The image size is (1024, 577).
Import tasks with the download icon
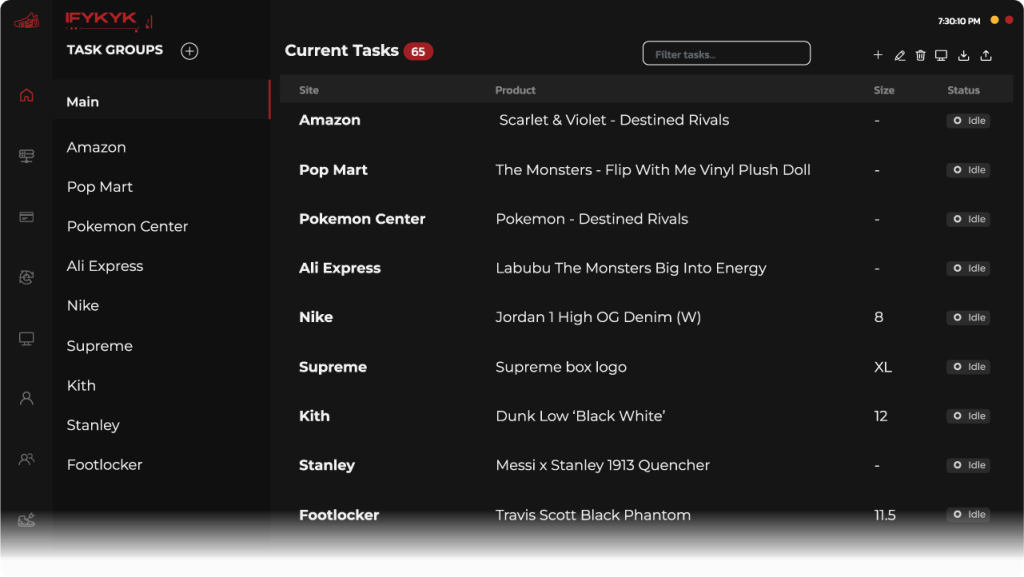pyautogui.click(x=963, y=55)
